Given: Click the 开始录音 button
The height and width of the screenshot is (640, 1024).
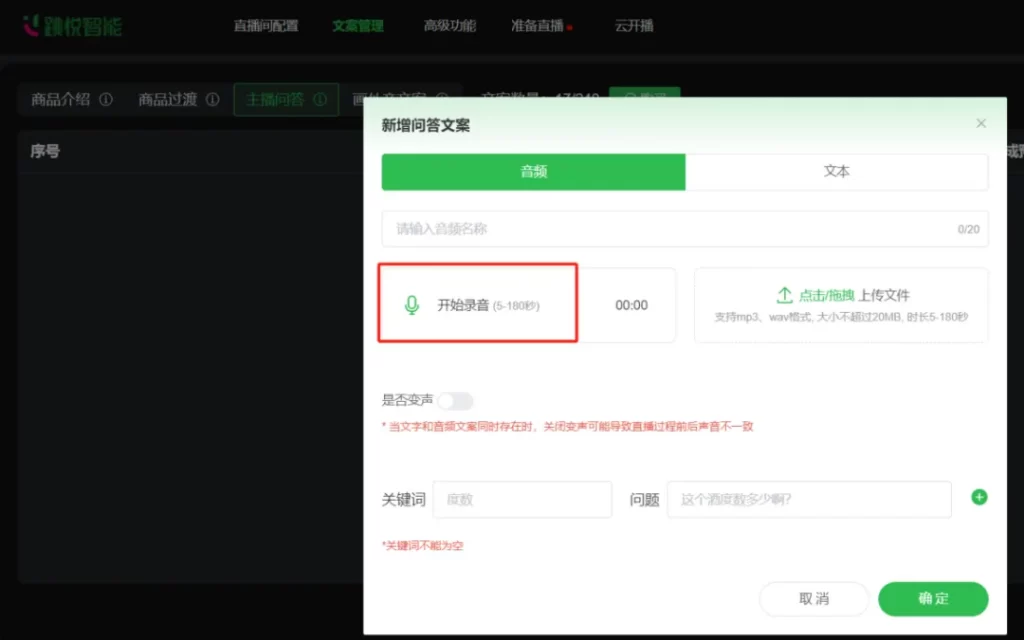Looking at the screenshot, I should pyautogui.click(x=477, y=305).
